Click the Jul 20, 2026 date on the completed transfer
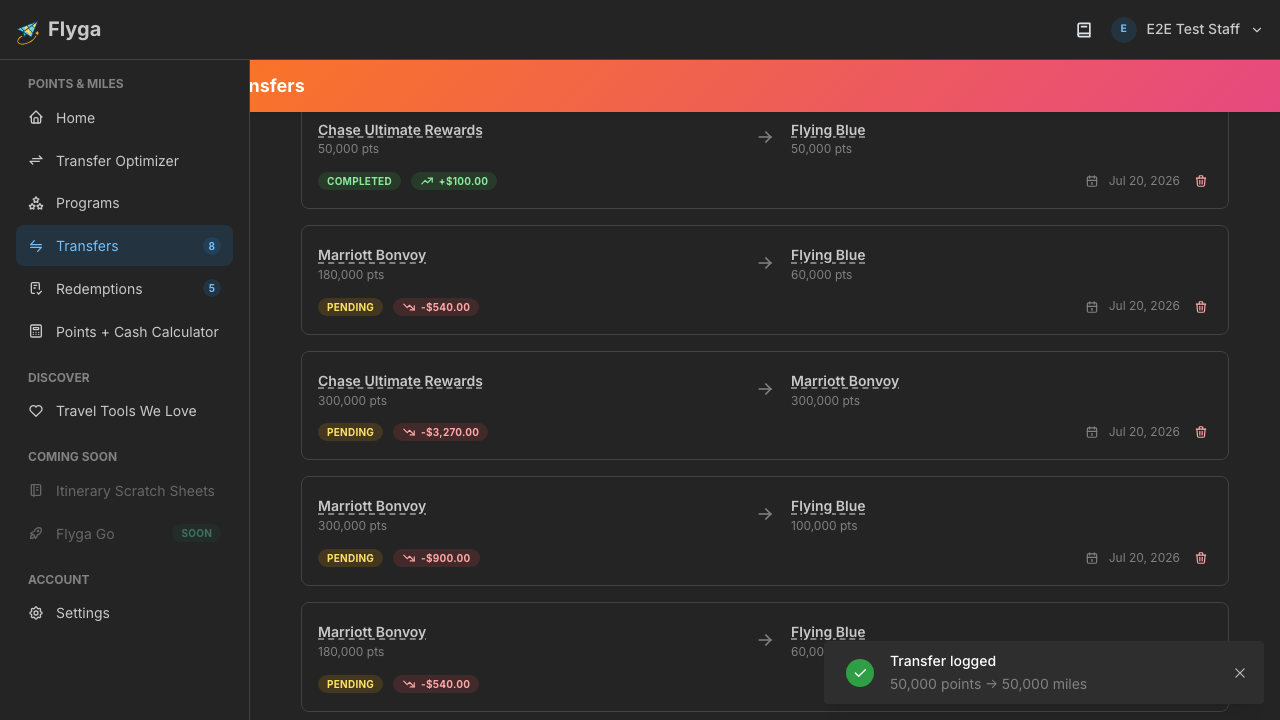 [x=1144, y=181]
